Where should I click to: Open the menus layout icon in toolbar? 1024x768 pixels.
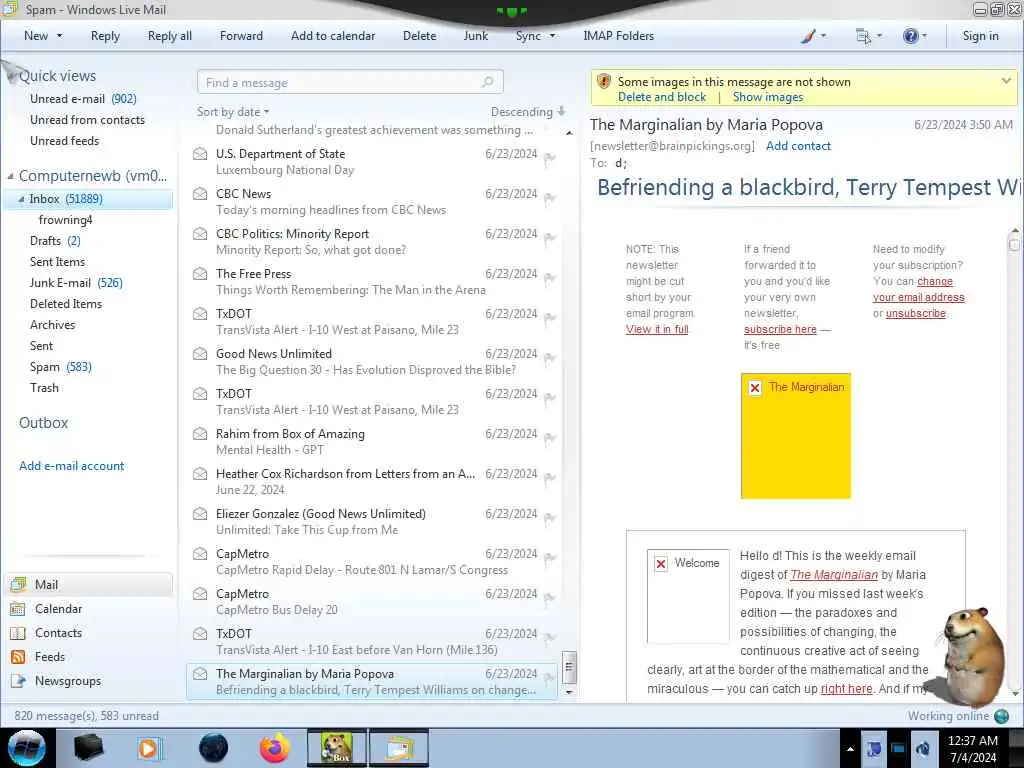click(863, 36)
